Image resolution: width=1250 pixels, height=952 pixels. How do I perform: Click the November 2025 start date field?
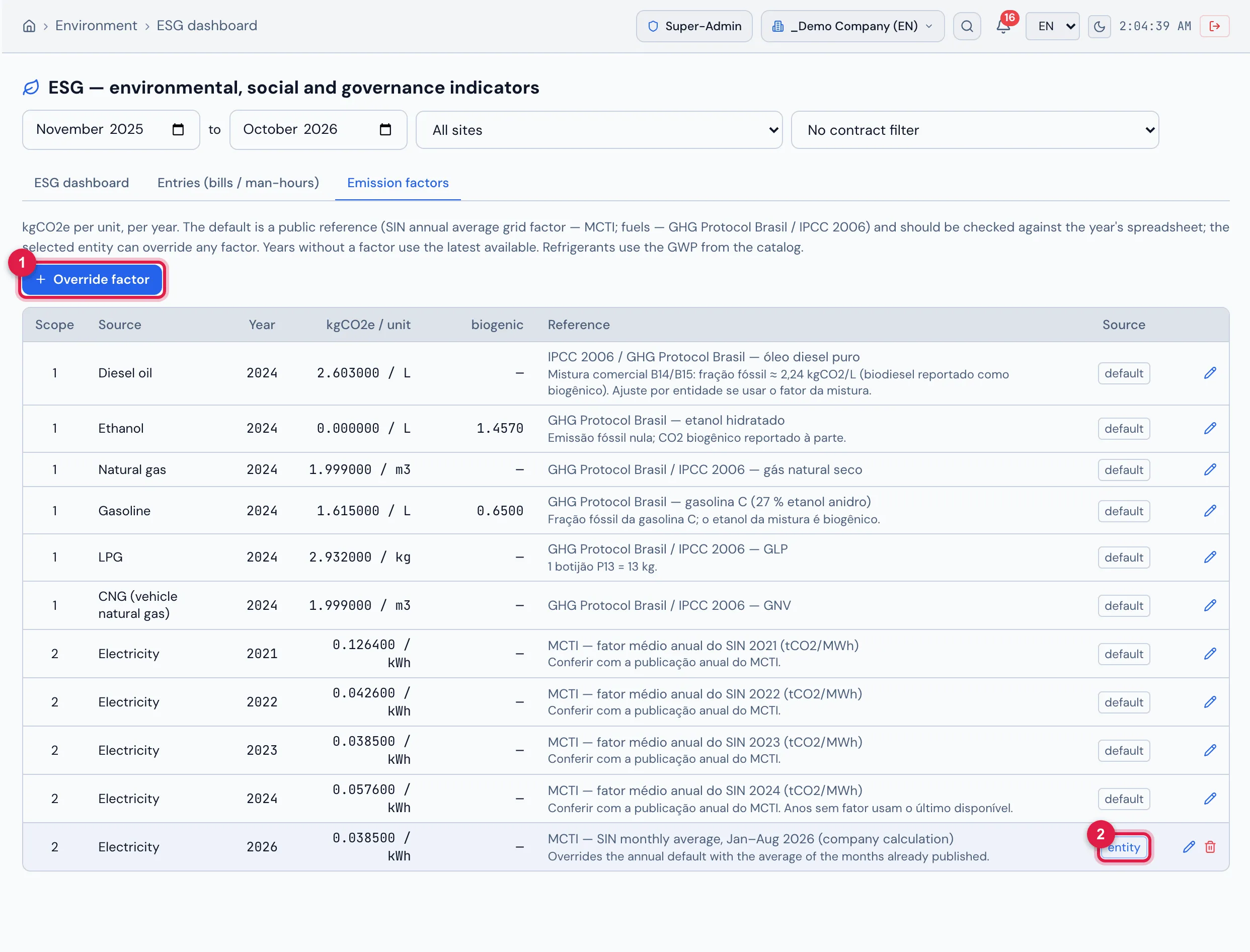111,130
